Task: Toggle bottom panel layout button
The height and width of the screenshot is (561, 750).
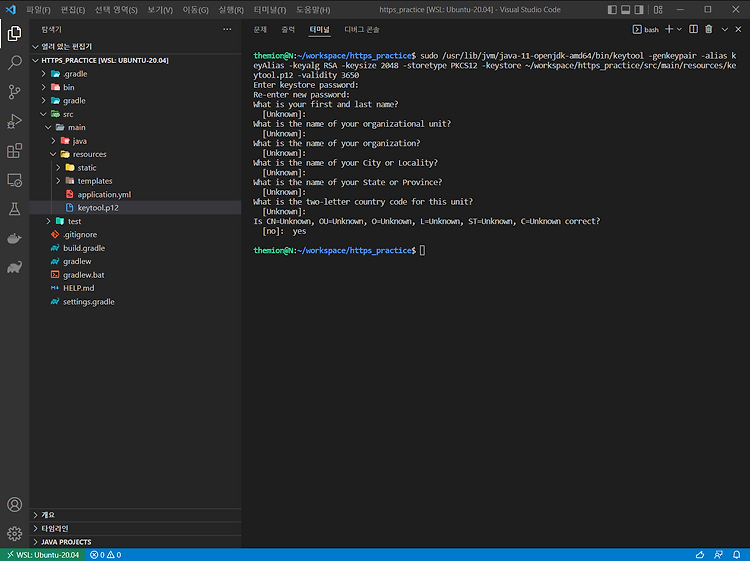Action: (626, 10)
